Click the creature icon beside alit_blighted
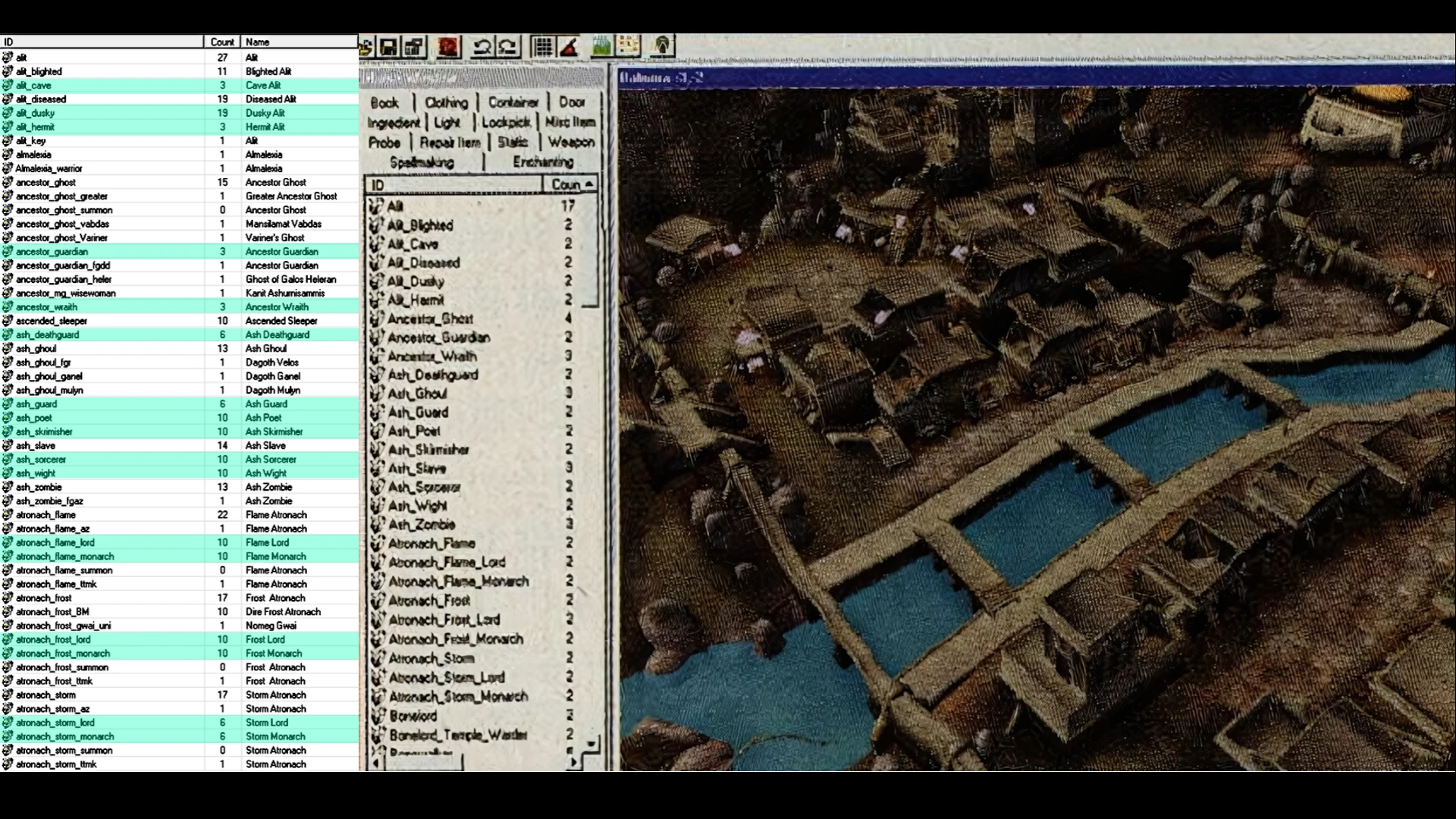This screenshot has width=1456, height=819. coord(8,71)
